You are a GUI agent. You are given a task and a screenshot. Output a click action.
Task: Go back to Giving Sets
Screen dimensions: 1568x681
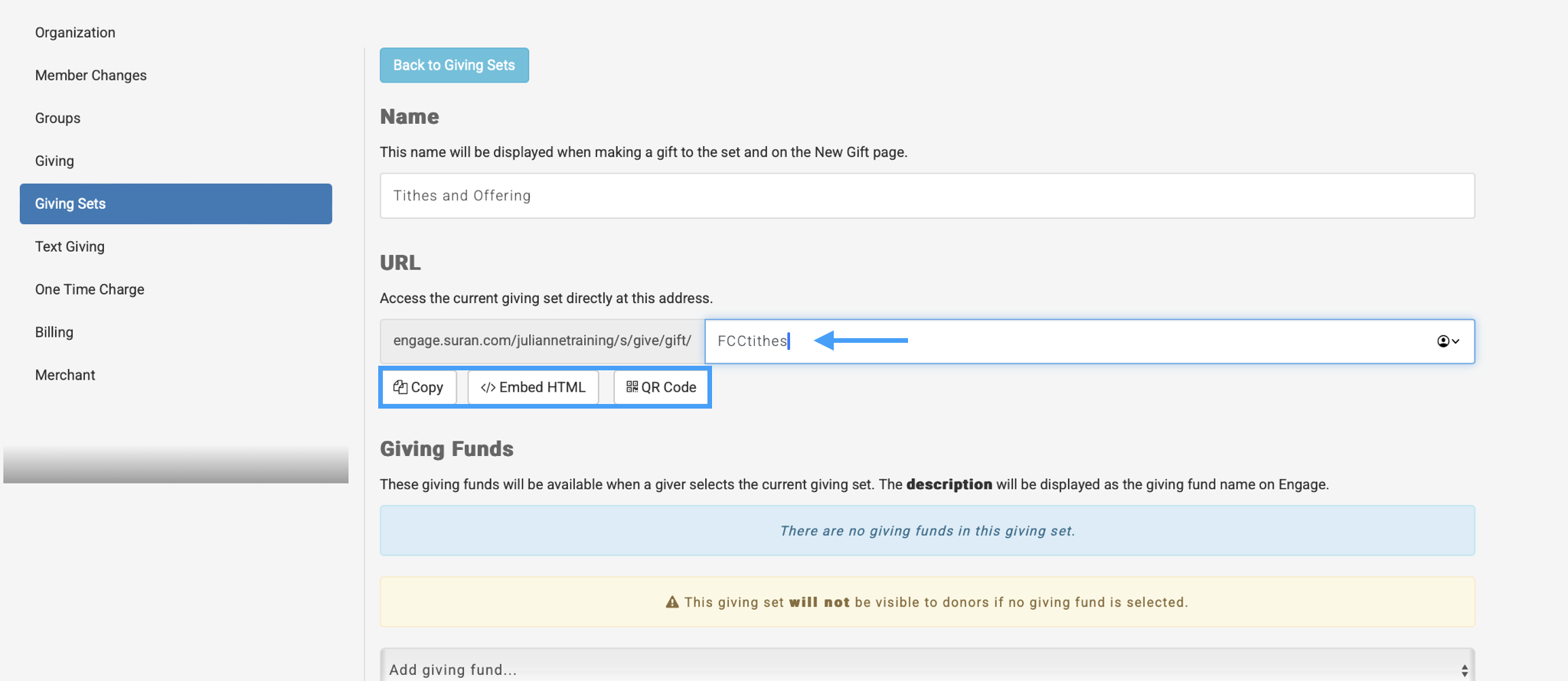[454, 65]
